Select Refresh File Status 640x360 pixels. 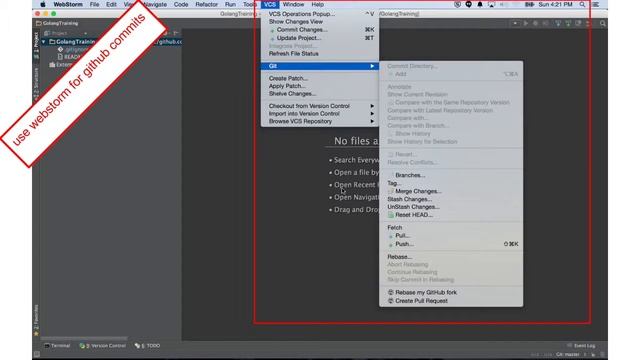click(x=320, y=53)
